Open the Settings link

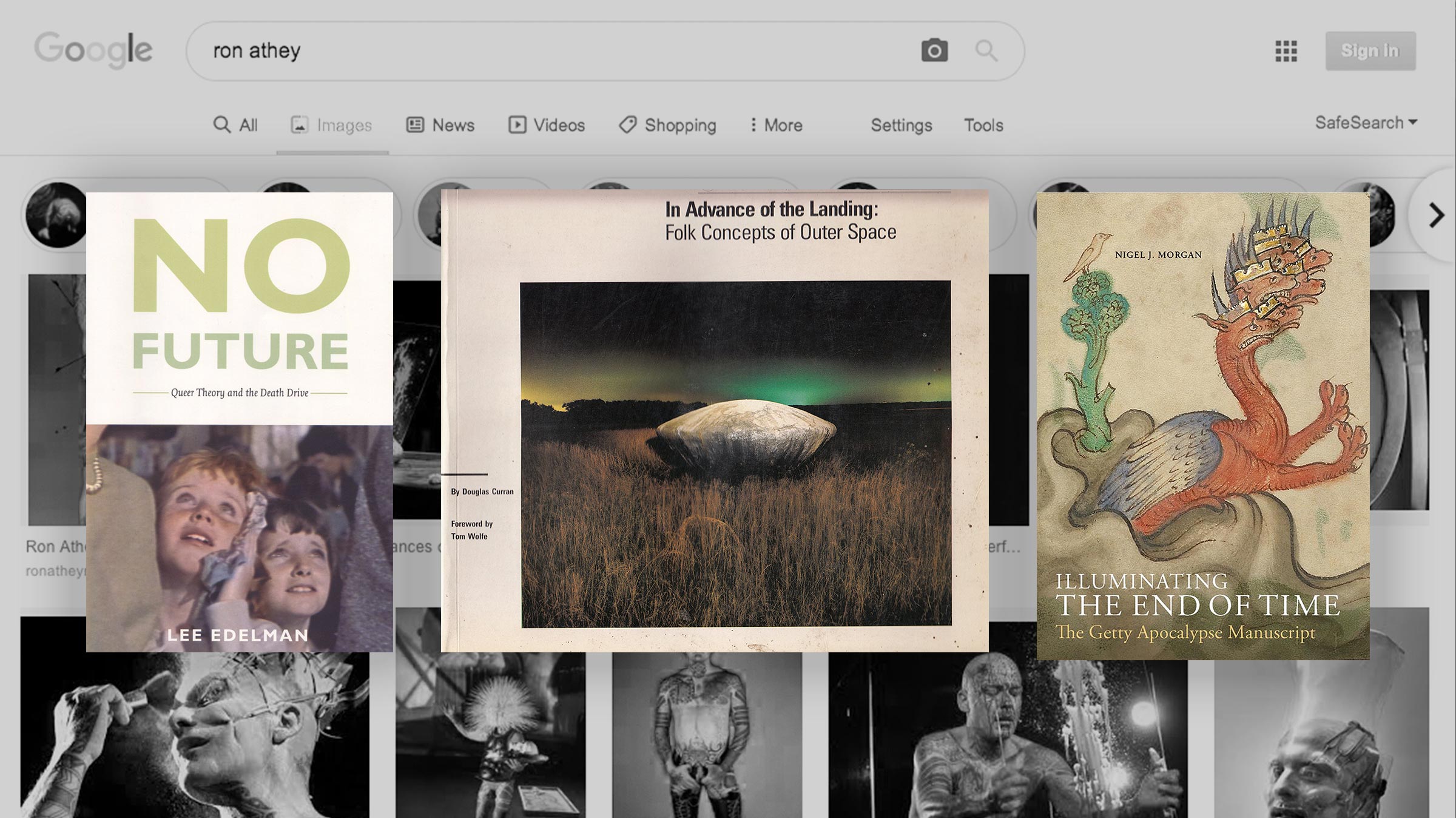pyautogui.click(x=902, y=125)
